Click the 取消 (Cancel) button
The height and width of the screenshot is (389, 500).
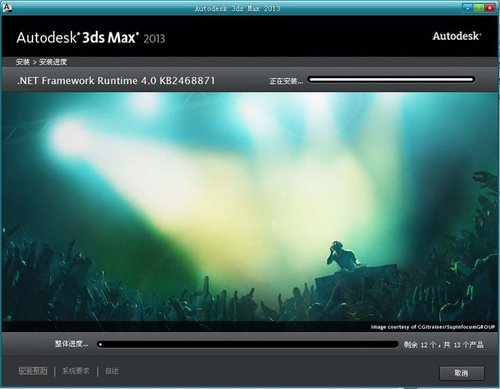pyautogui.click(x=462, y=373)
